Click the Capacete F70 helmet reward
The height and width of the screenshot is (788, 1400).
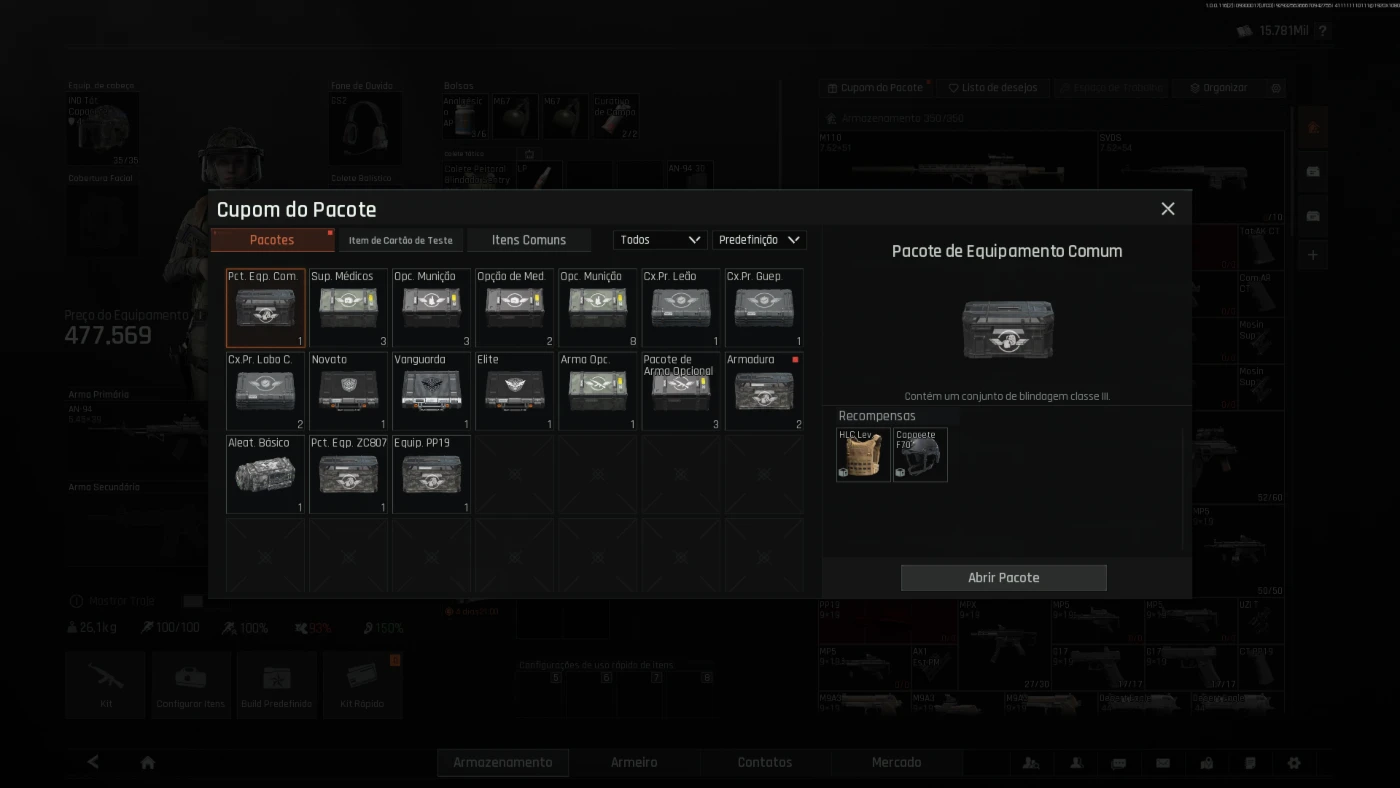[x=919, y=455]
